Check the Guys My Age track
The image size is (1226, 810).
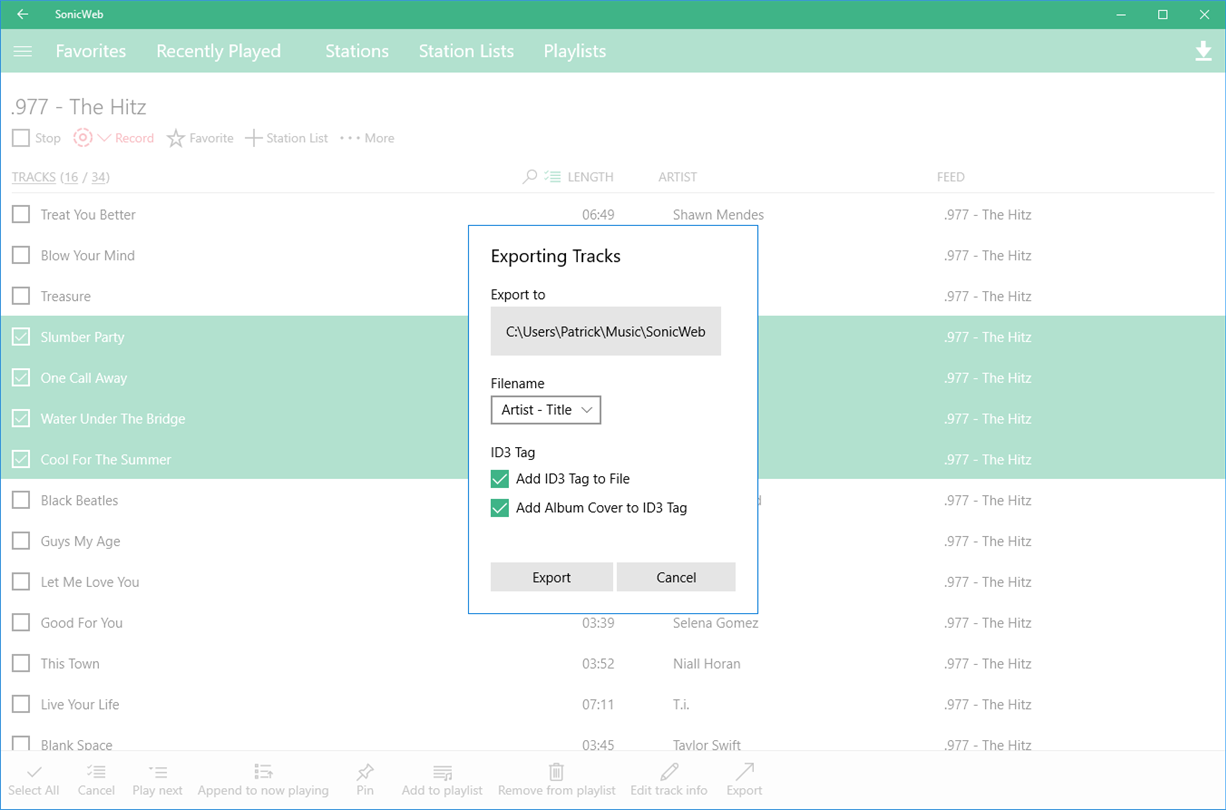coord(21,541)
